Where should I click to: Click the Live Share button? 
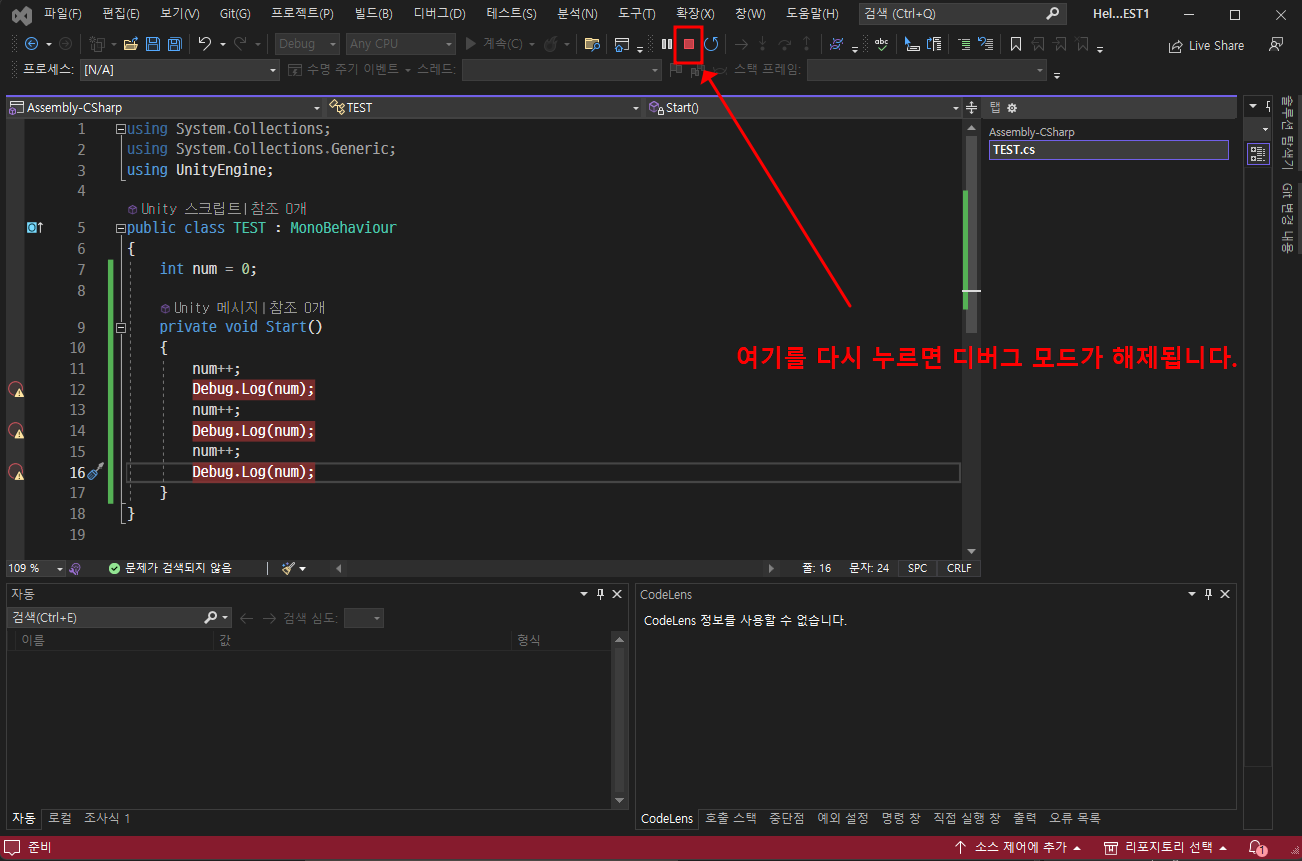coord(1206,46)
